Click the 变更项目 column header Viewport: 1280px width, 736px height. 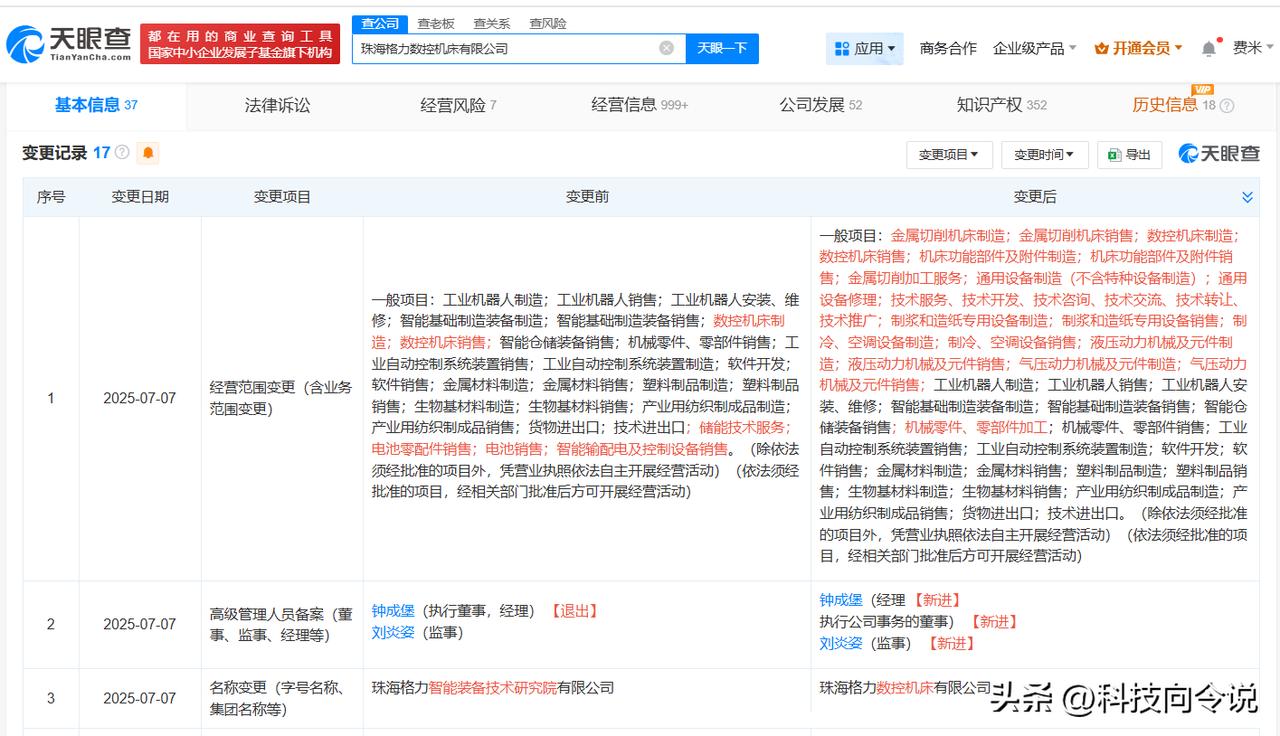(282, 197)
